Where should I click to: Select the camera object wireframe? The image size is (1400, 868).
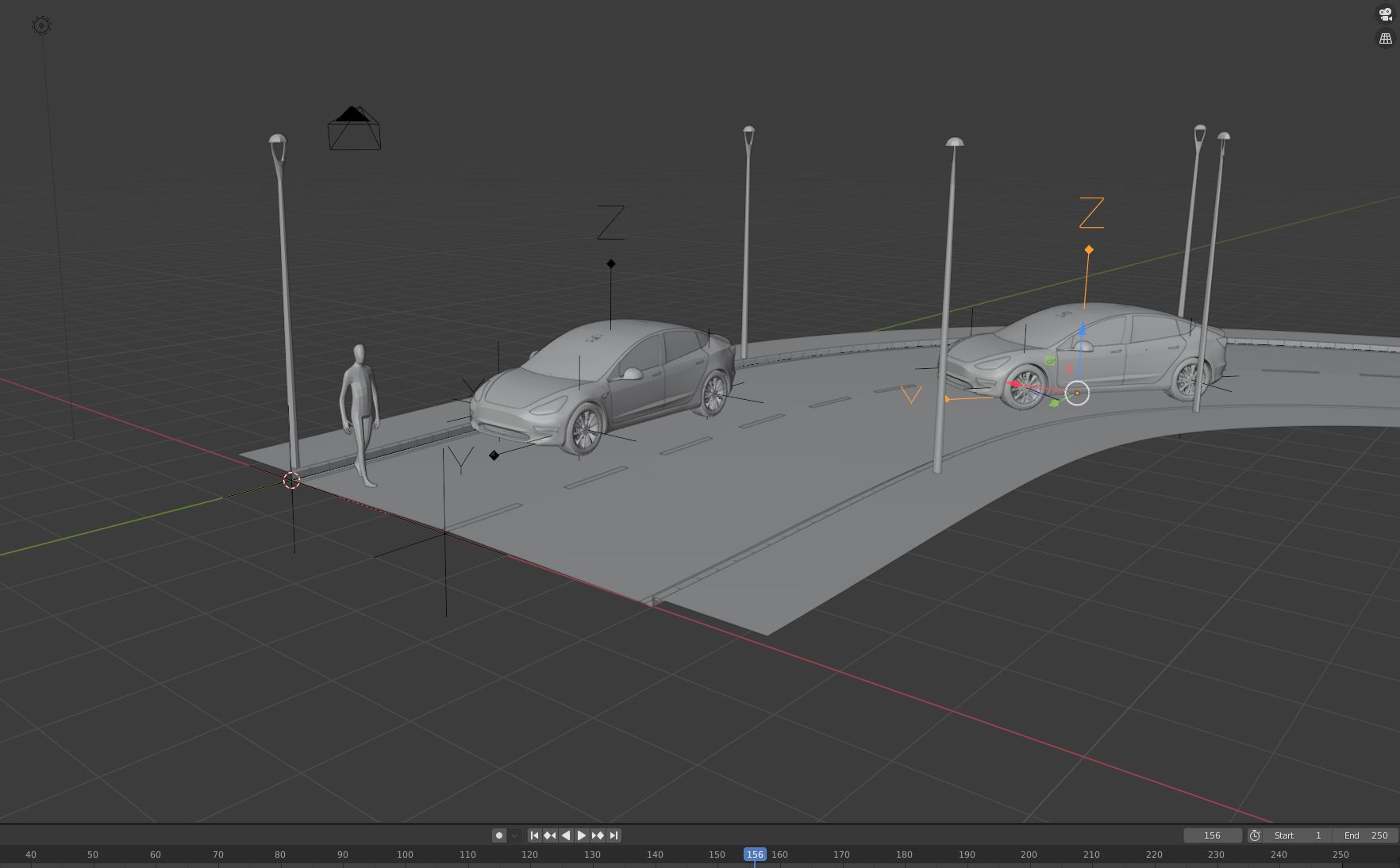pos(354,128)
